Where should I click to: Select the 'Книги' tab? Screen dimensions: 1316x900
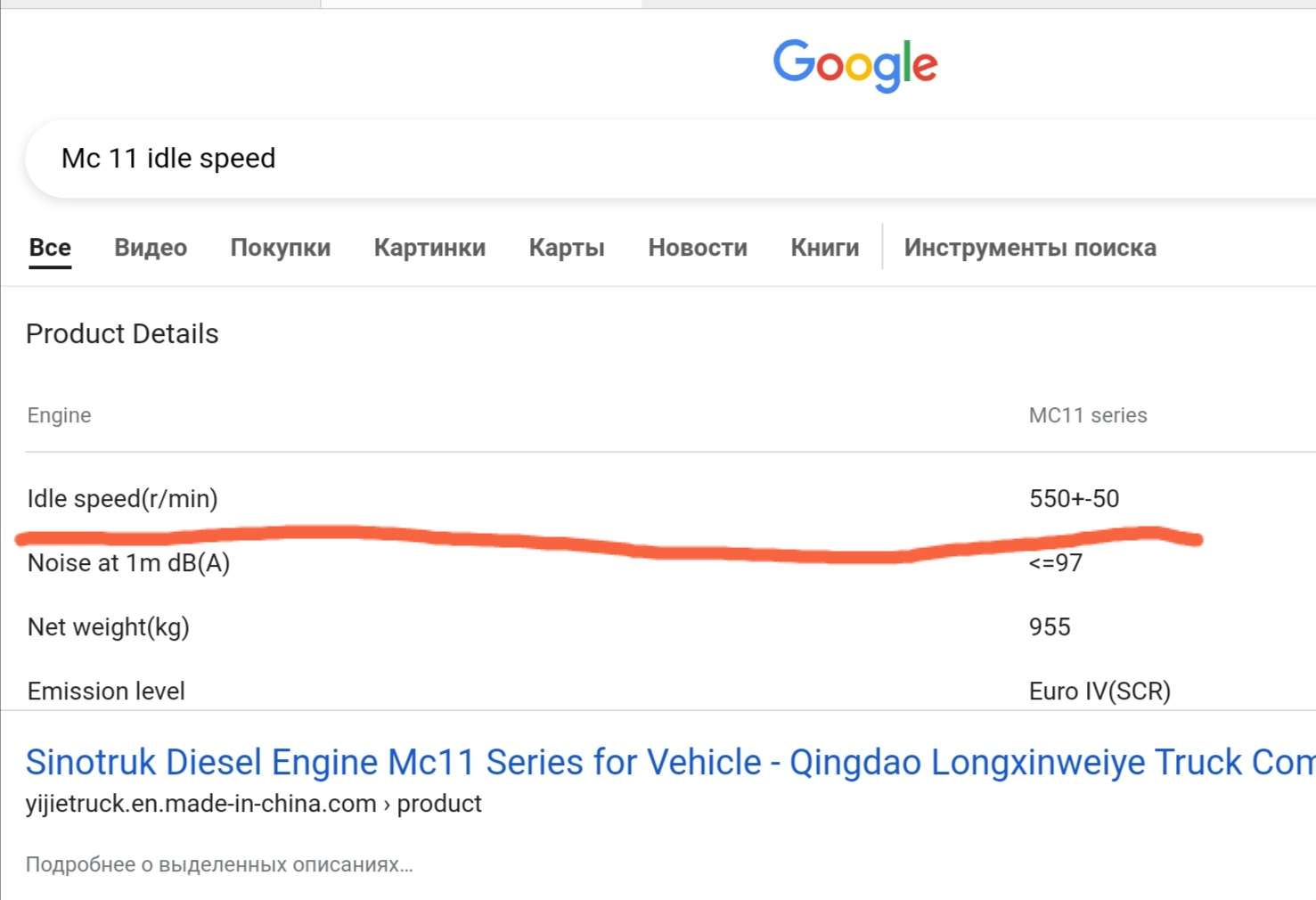click(x=824, y=248)
